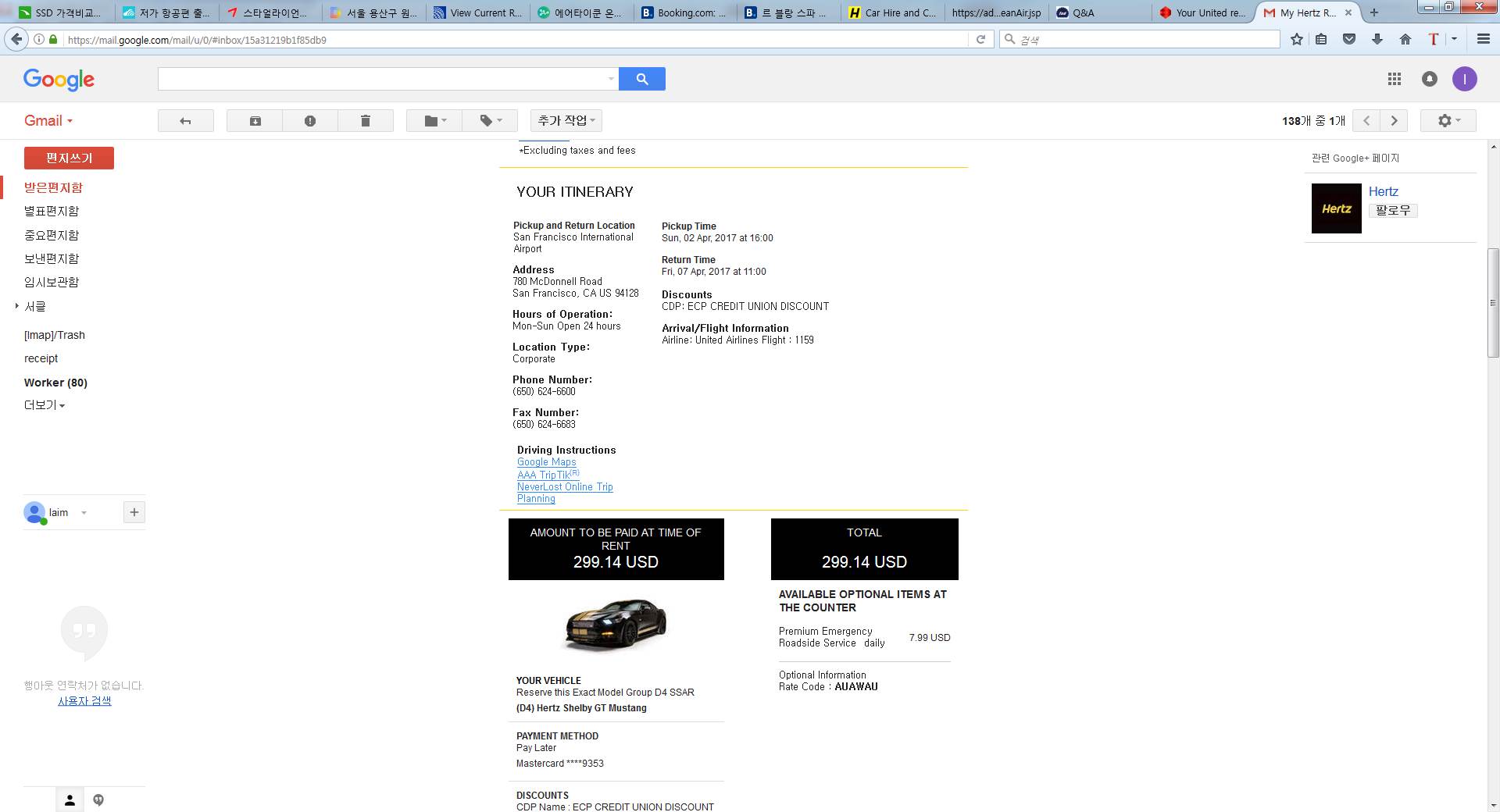Switch to Booking.com tab

pyautogui.click(x=683, y=12)
